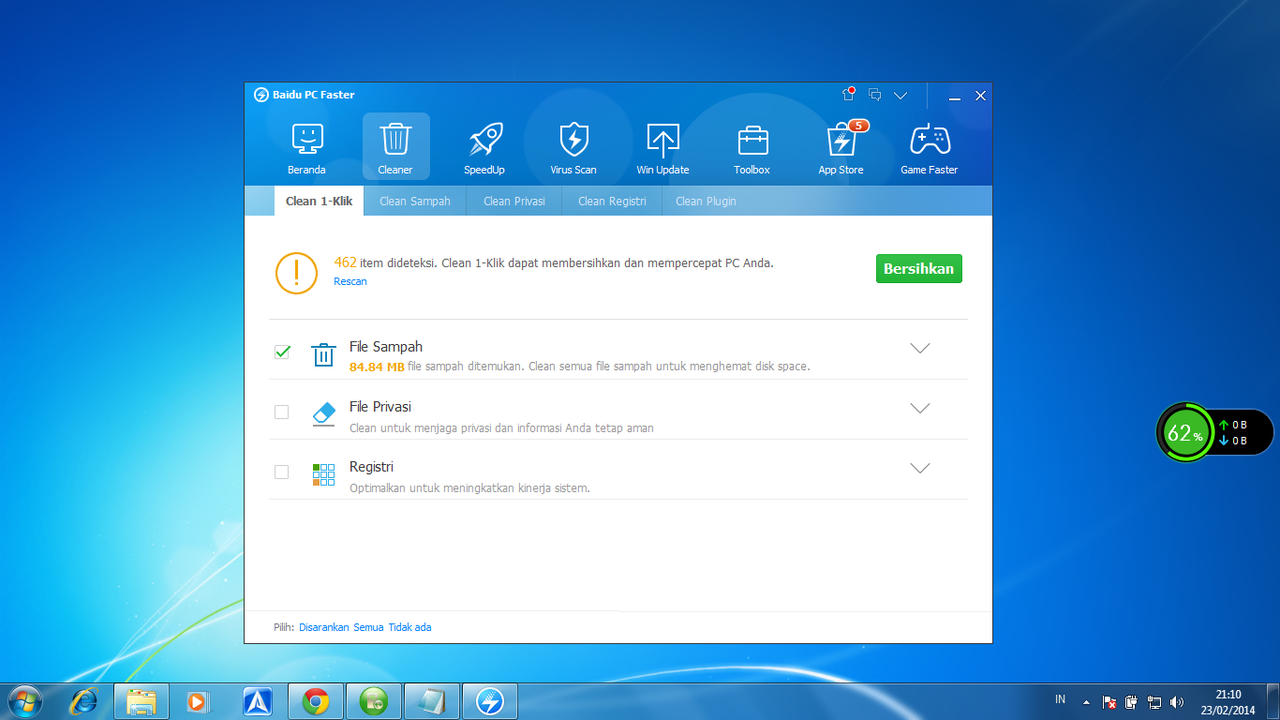1280x720 pixels.
Task: Show hidden tray icons arrow
Action: (x=1086, y=702)
